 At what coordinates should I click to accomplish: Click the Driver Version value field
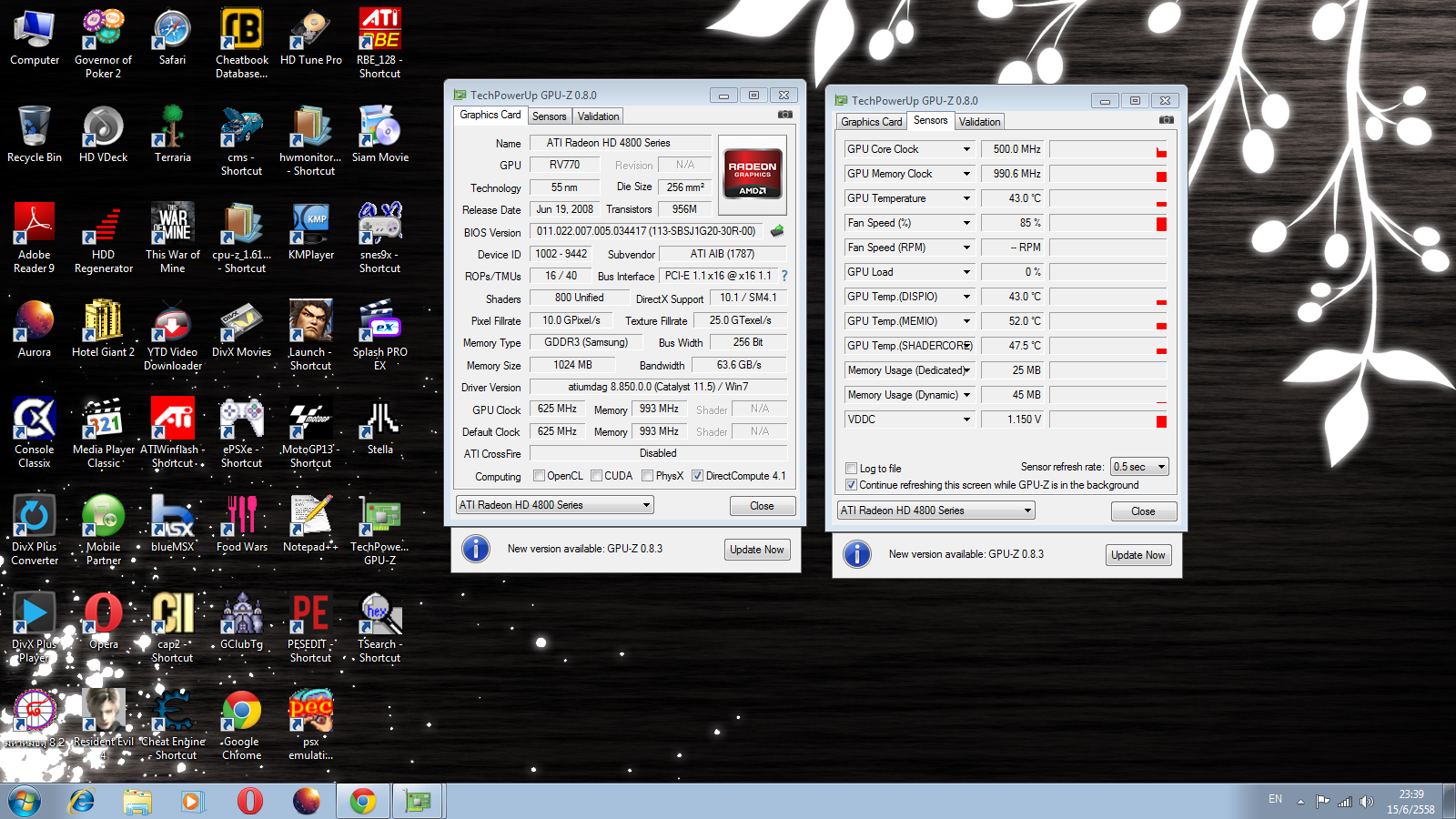coord(658,387)
